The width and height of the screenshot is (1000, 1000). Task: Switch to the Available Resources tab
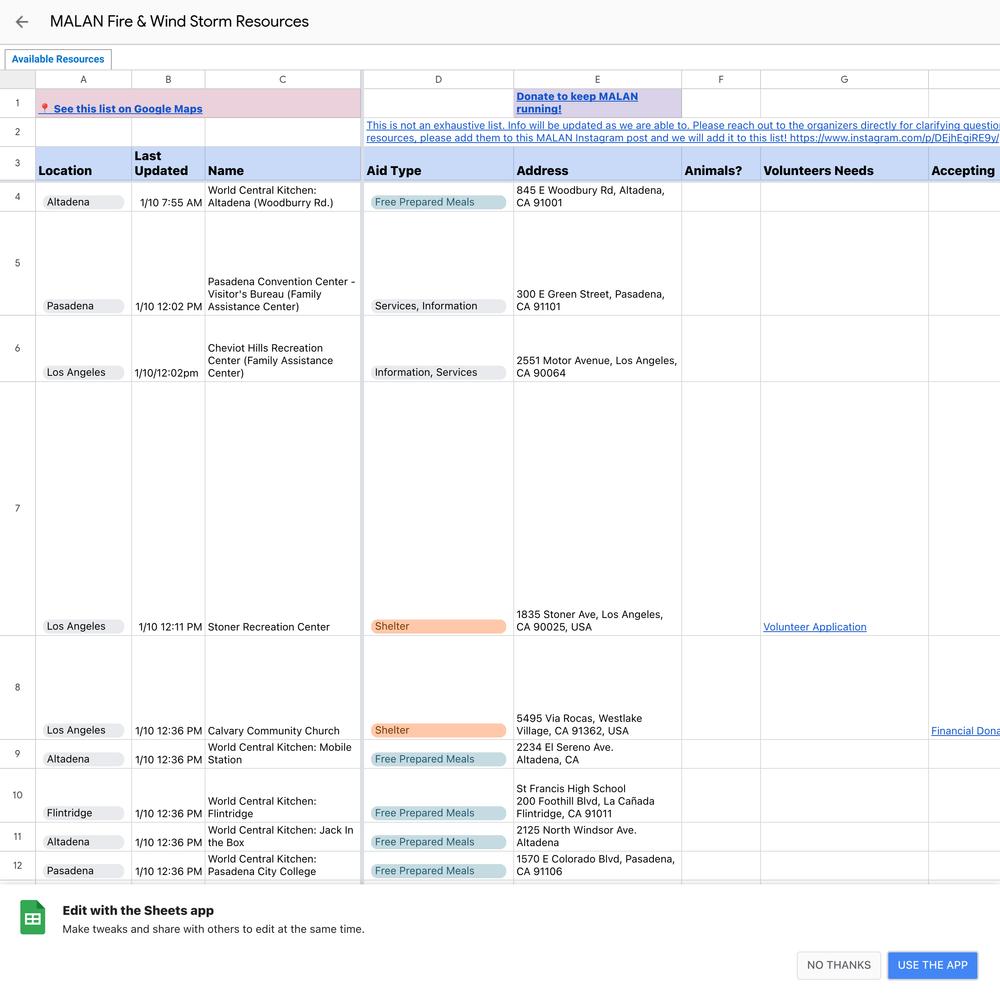click(58, 59)
